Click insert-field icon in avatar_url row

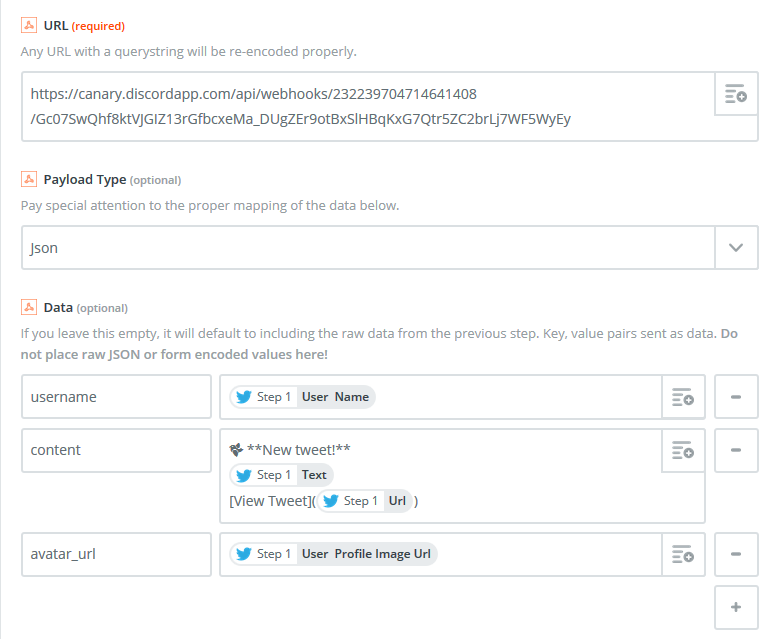click(683, 554)
